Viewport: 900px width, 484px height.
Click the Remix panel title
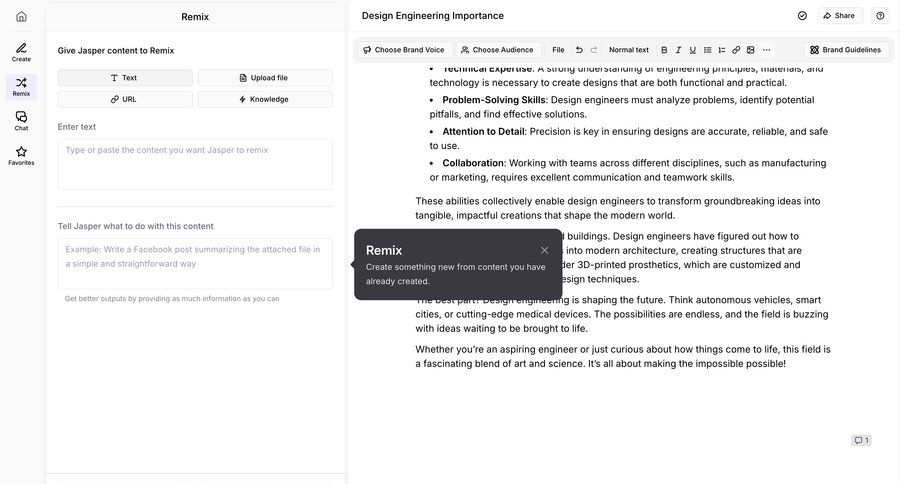195,17
